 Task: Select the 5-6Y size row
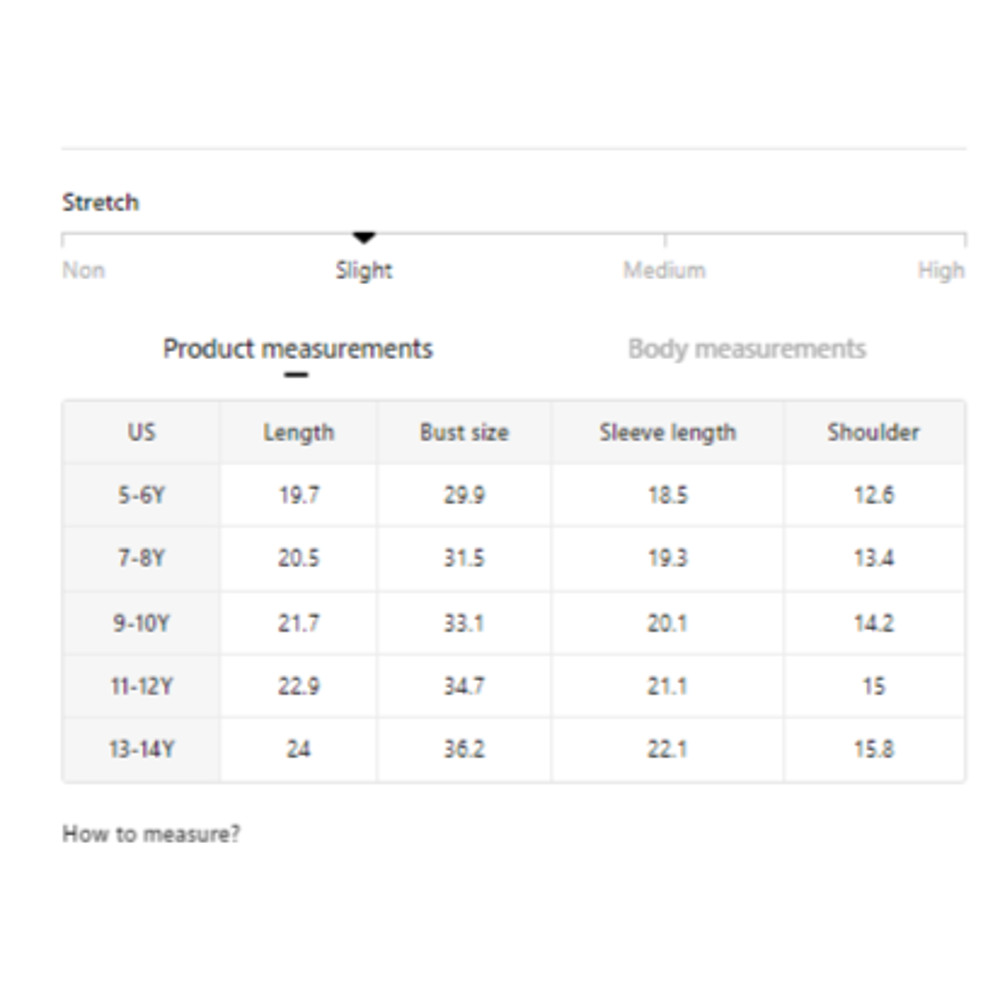click(141, 495)
